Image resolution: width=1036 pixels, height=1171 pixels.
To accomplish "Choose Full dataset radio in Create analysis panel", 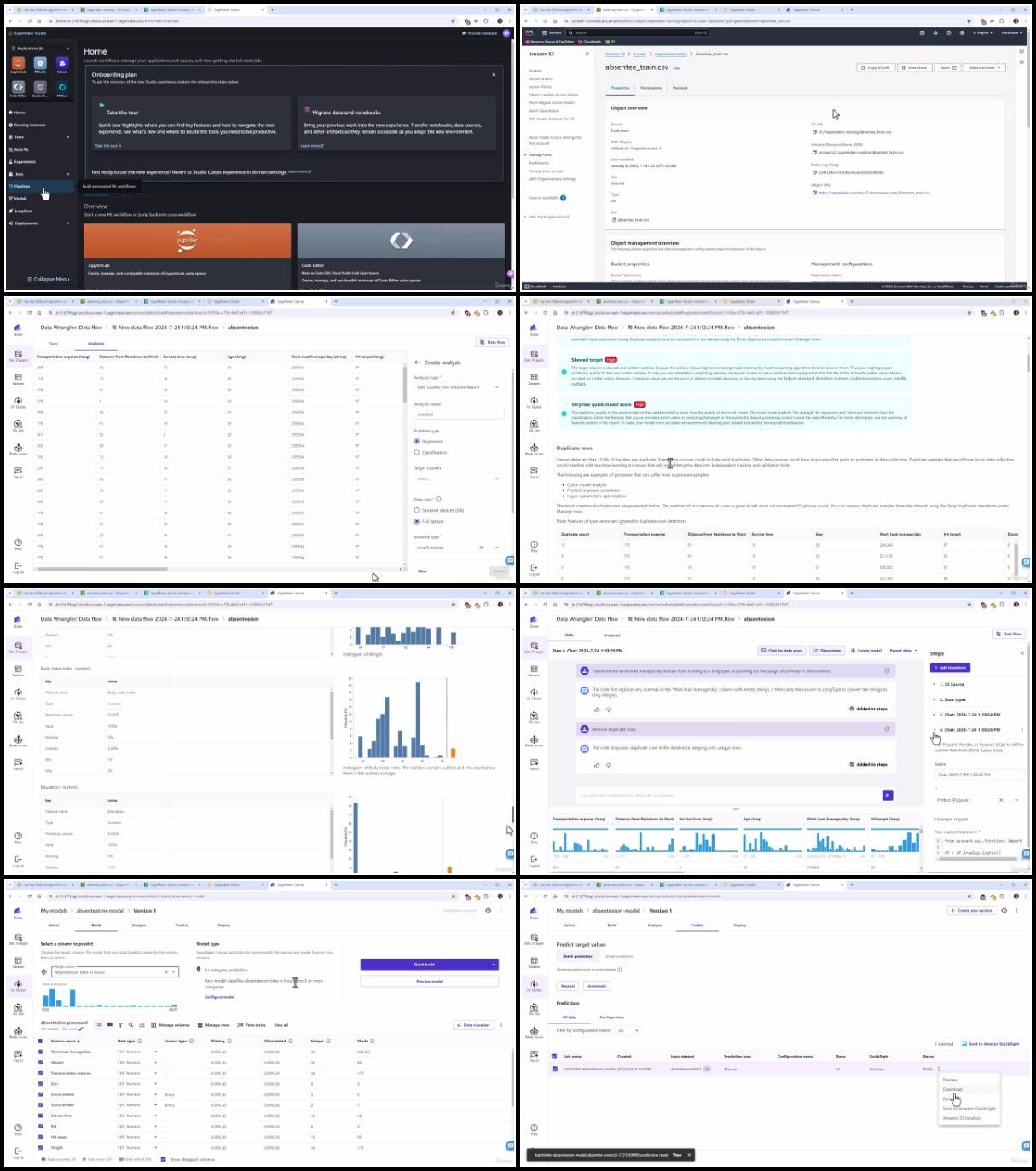I will [417, 521].
